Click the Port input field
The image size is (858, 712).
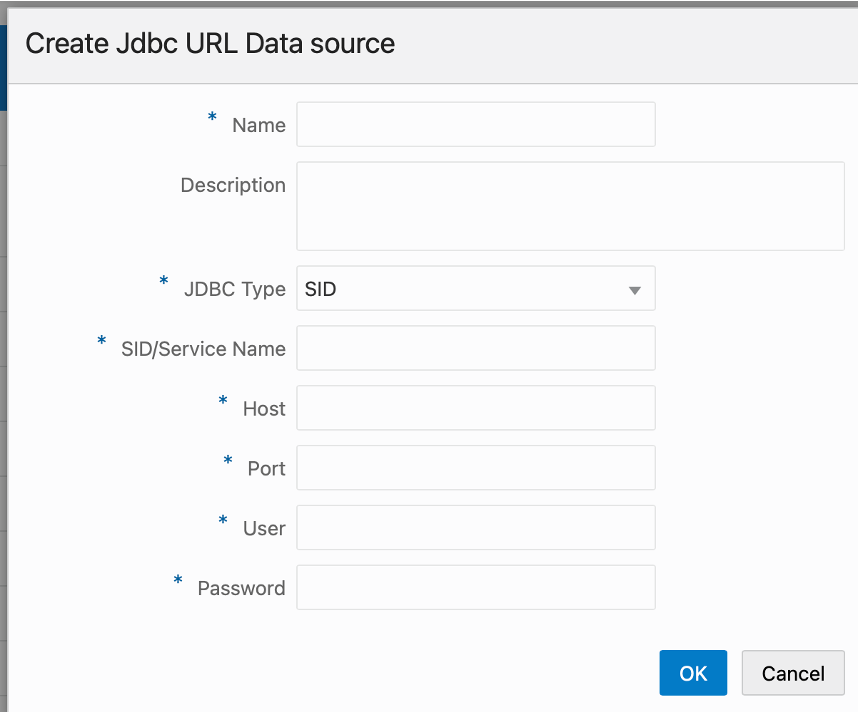pyautogui.click(x=475, y=467)
